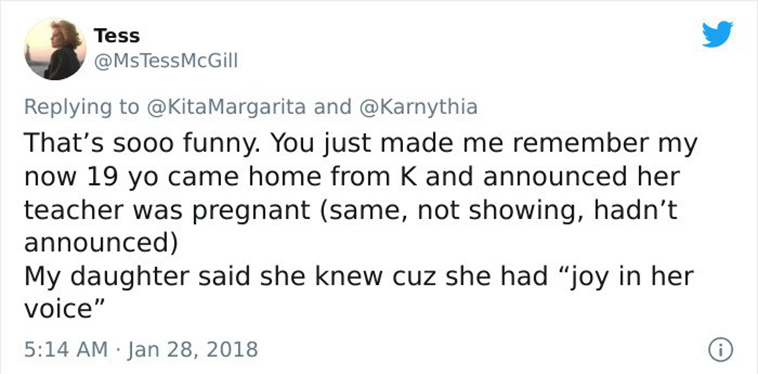The width and height of the screenshot is (758, 374).
Task: Open the @MsTessMcGill handle
Action: point(166,62)
